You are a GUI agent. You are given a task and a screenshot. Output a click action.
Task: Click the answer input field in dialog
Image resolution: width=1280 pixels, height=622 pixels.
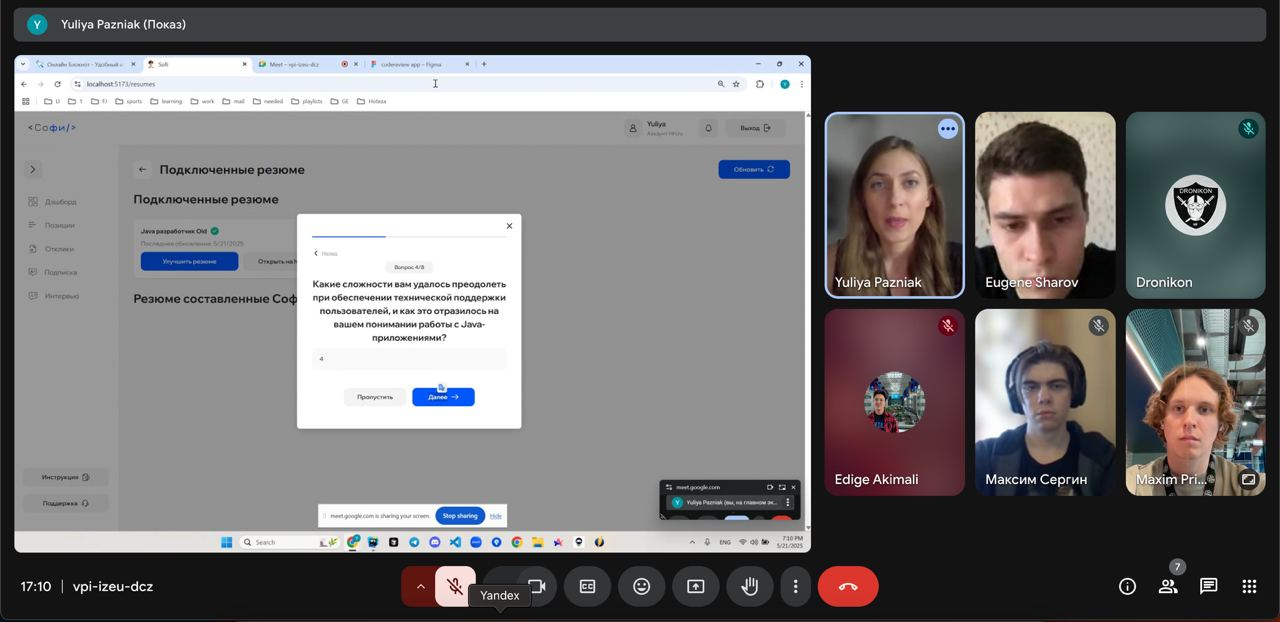pyautogui.click(x=409, y=358)
